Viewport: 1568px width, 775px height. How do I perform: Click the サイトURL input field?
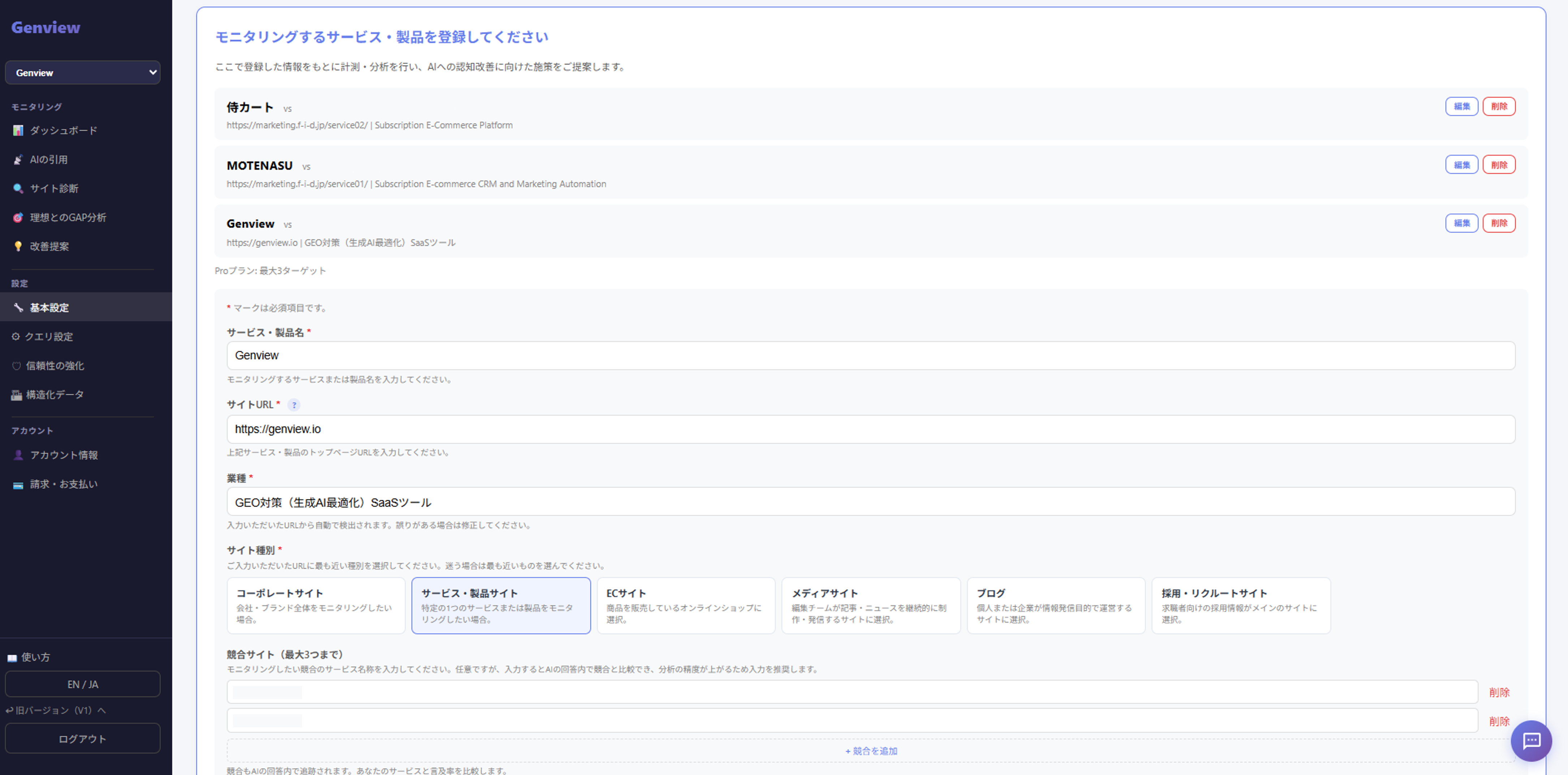[871, 429]
